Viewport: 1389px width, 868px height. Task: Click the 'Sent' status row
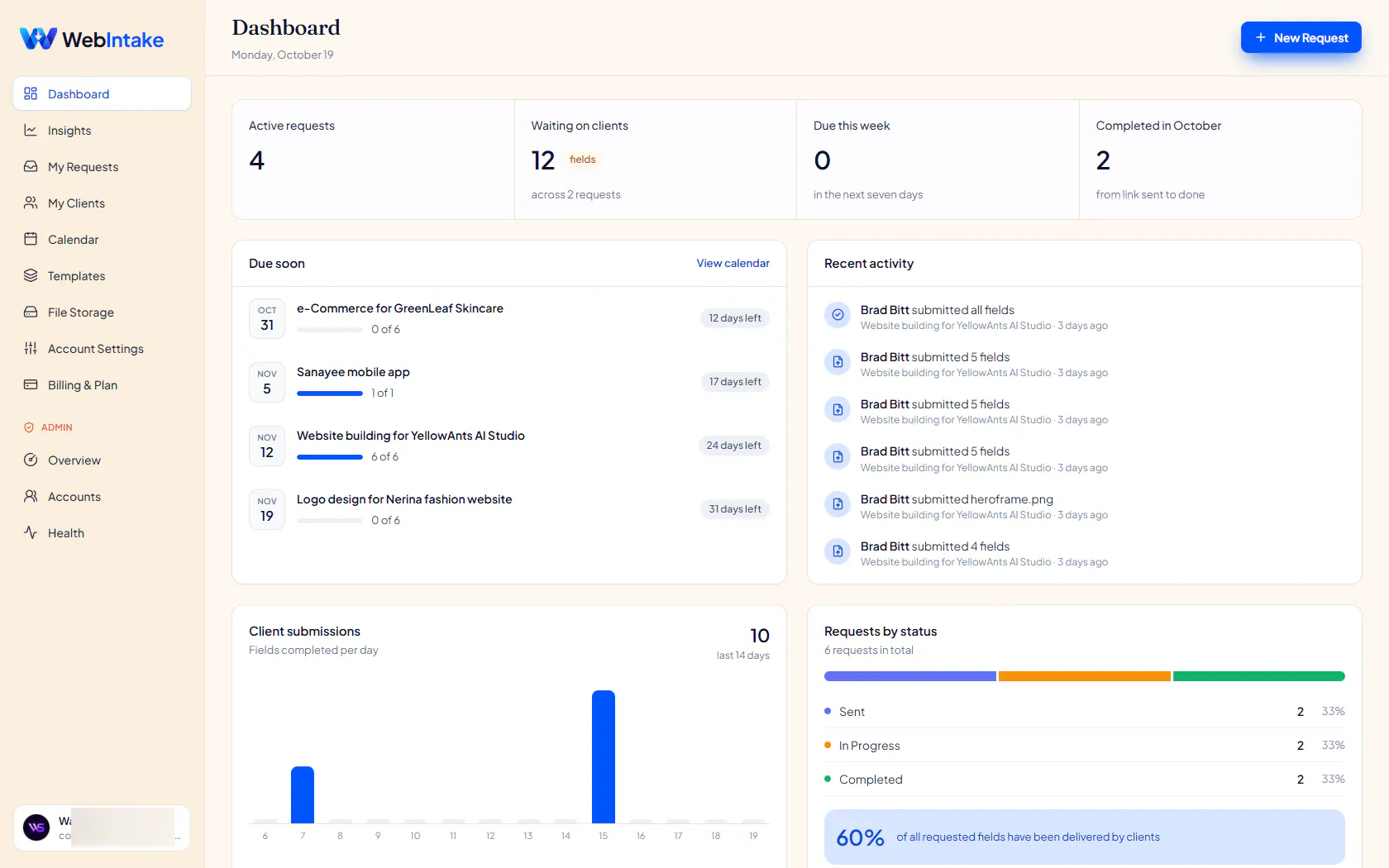pos(1084,711)
